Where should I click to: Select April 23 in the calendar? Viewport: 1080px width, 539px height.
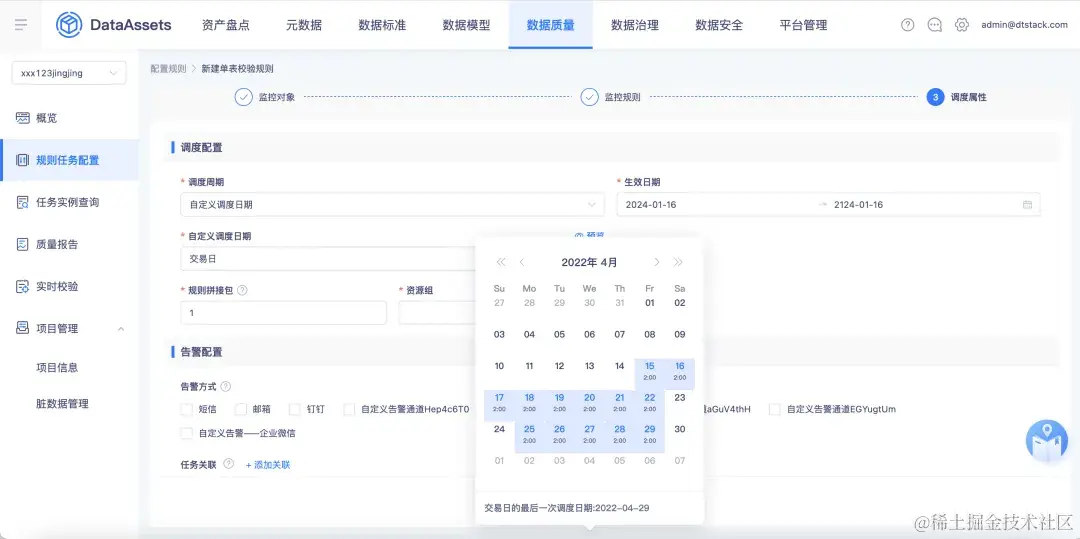click(x=680, y=397)
